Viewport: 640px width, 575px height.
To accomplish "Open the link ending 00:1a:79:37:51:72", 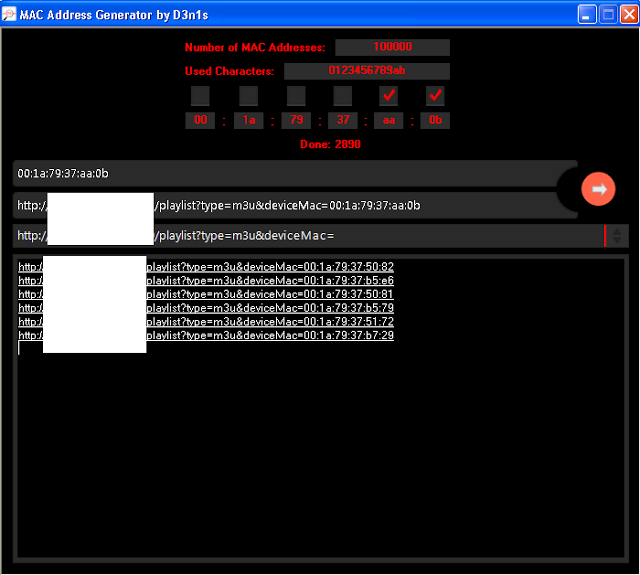I will click(x=206, y=322).
